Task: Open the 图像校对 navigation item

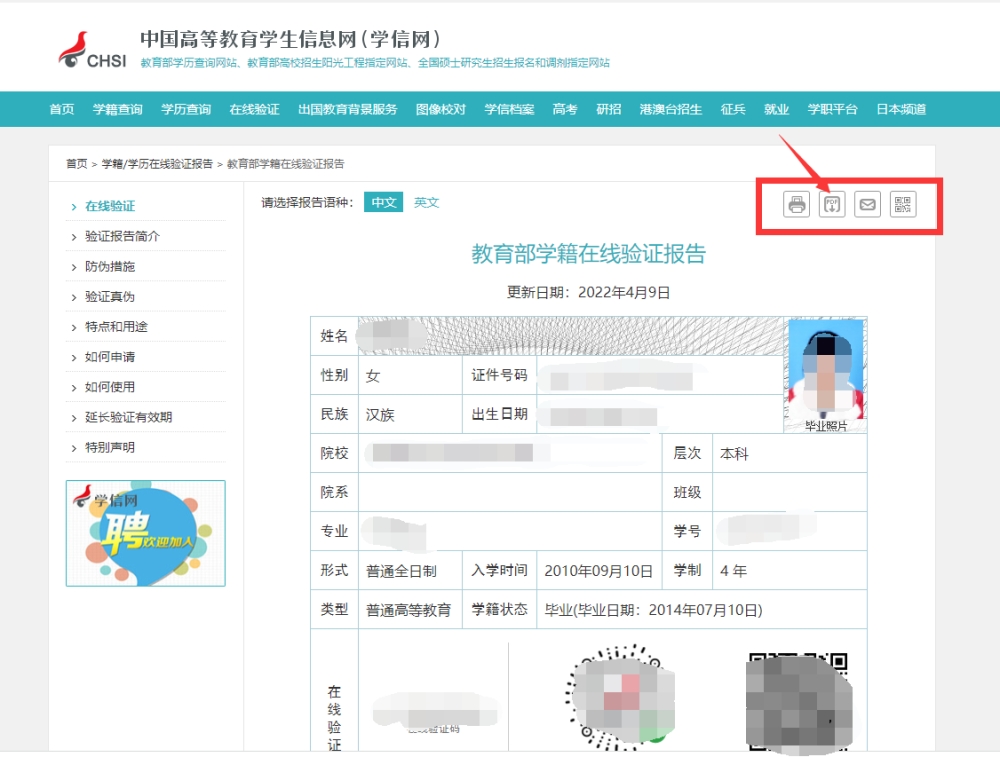Action: point(441,109)
